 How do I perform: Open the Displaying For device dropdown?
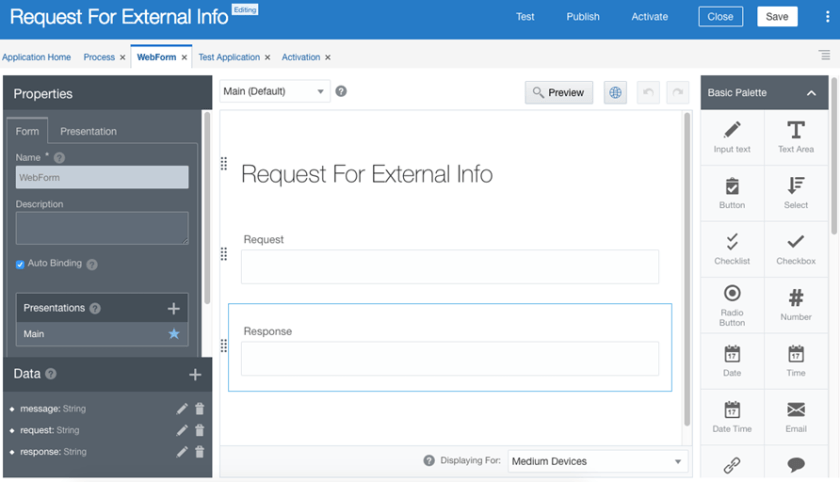tap(597, 461)
